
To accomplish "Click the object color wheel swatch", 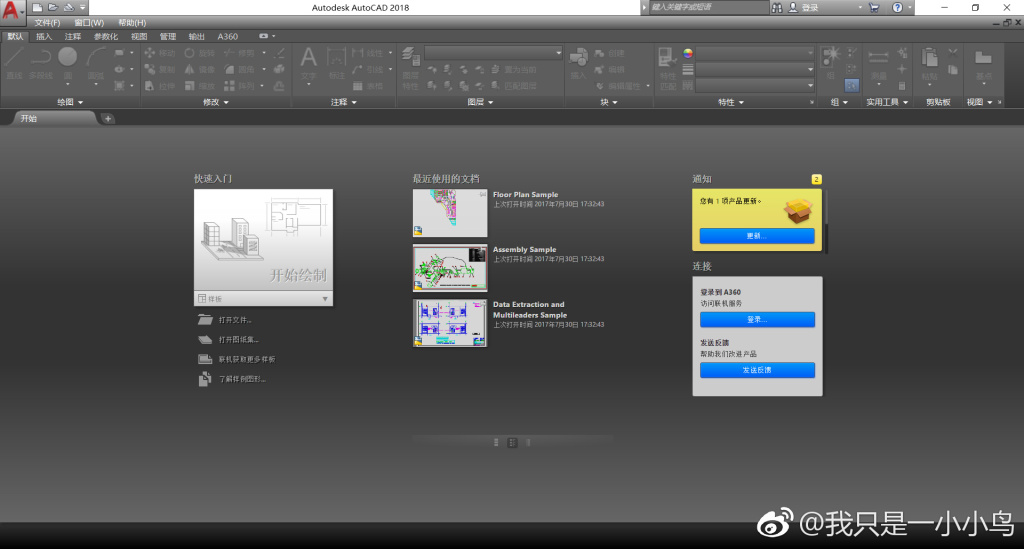I will point(688,53).
